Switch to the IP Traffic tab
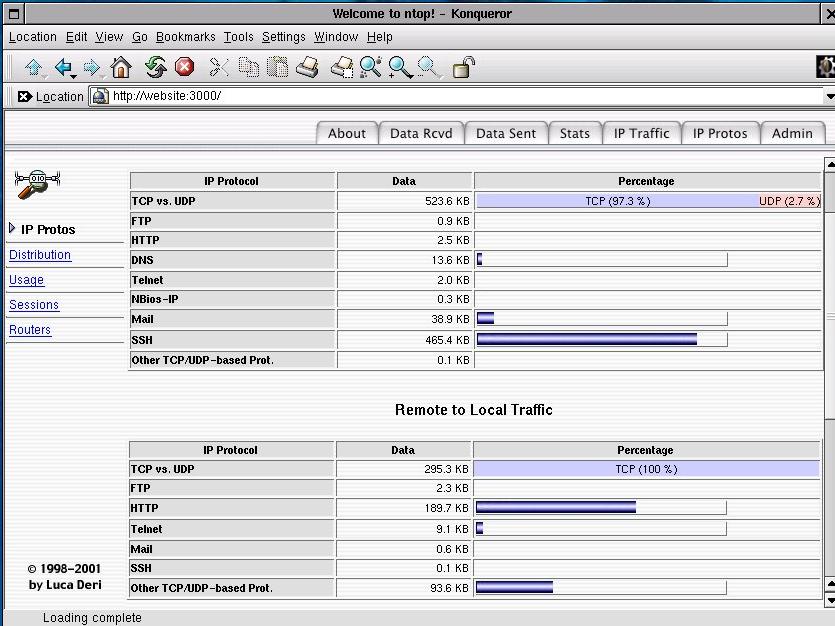Screen dimensions: 835x626 [641, 133]
